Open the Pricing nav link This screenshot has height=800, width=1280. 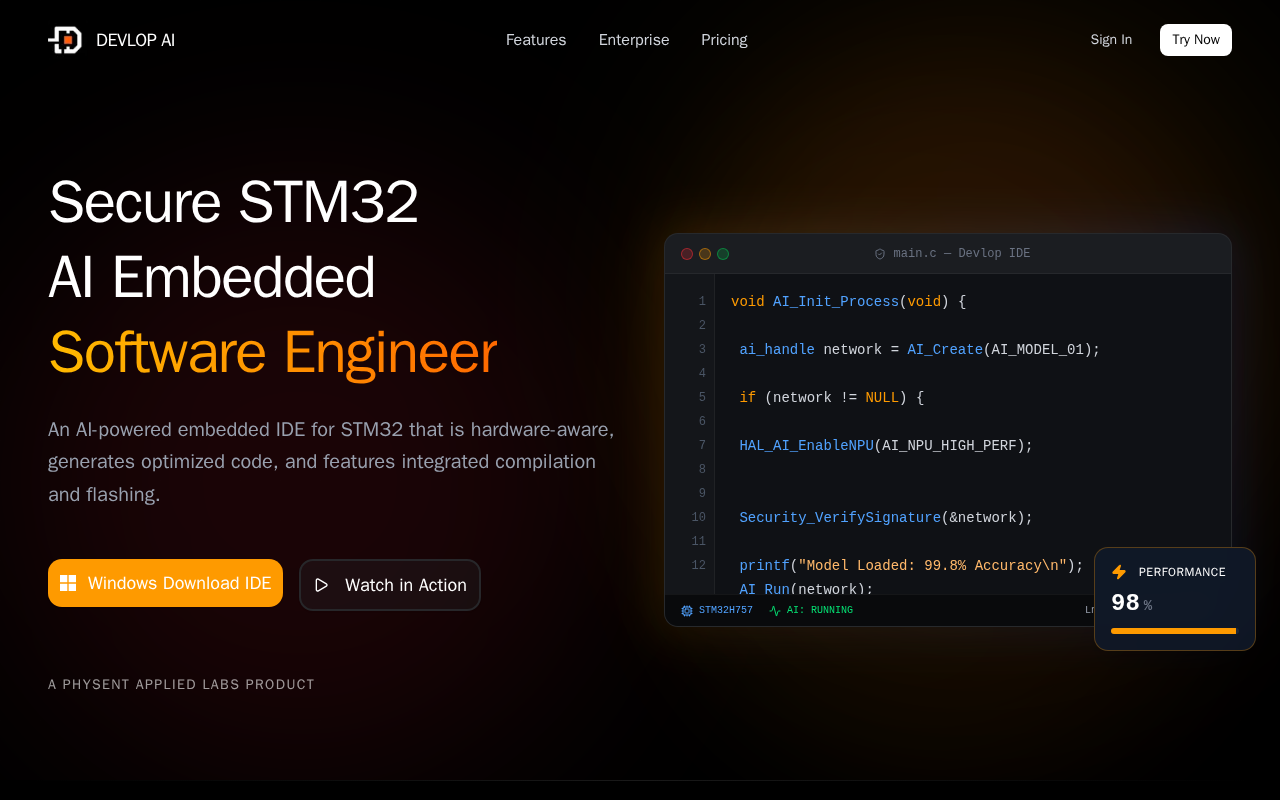click(x=724, y=40)
